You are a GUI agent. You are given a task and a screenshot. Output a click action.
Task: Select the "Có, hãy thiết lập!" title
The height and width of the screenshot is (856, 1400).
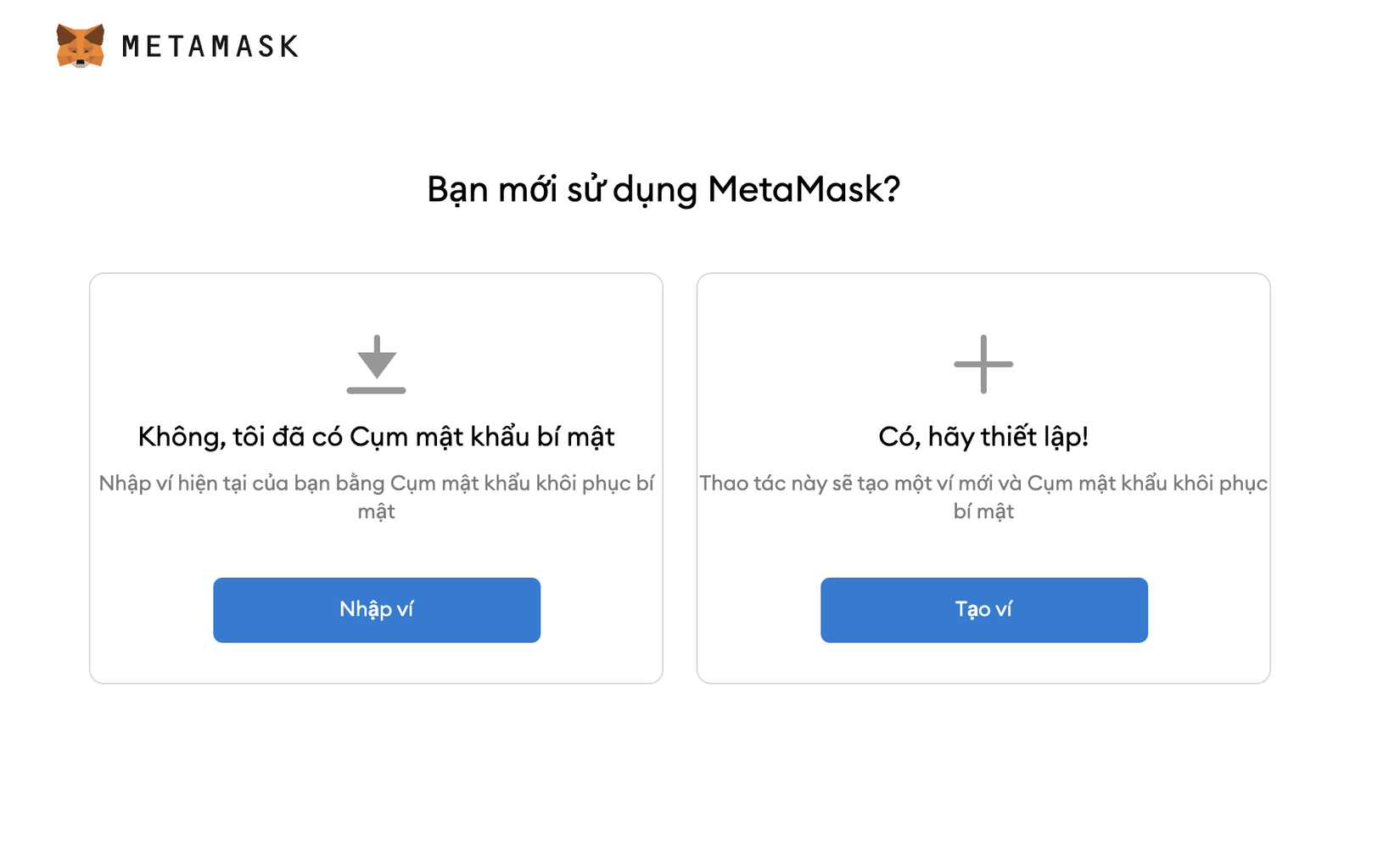[983, 437]
